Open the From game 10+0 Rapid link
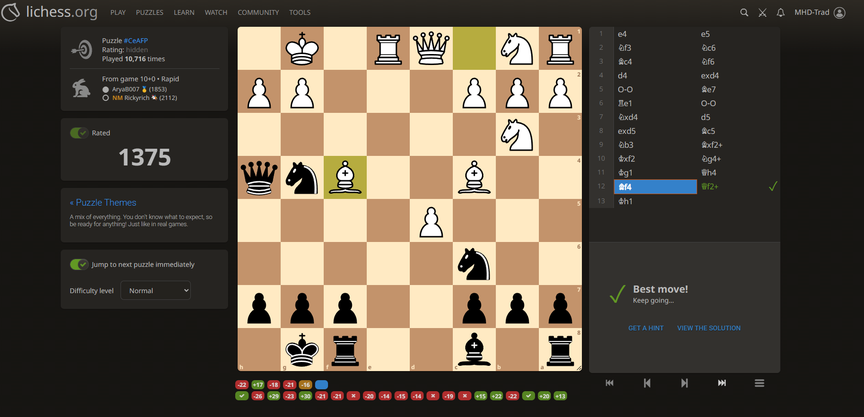This screenshot has width=864, height=417. pos(140,79)
